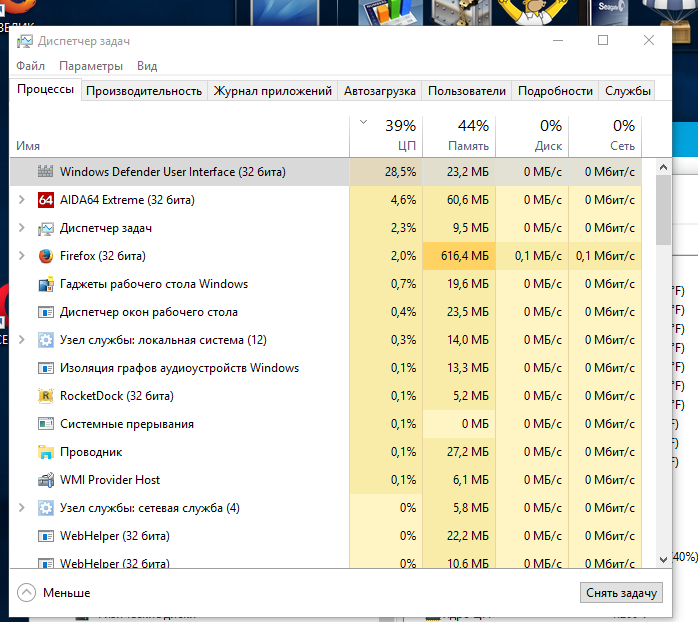The width and height of the screenshot is (698, 622).
Task: Click the Диспетчер задач 2,3% CPU value
Action: tap(403, 228)
